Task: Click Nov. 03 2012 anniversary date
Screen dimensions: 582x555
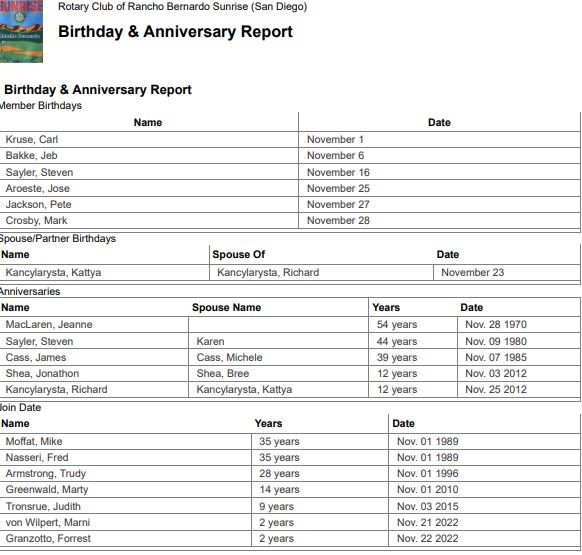Action: click(496, 373)
